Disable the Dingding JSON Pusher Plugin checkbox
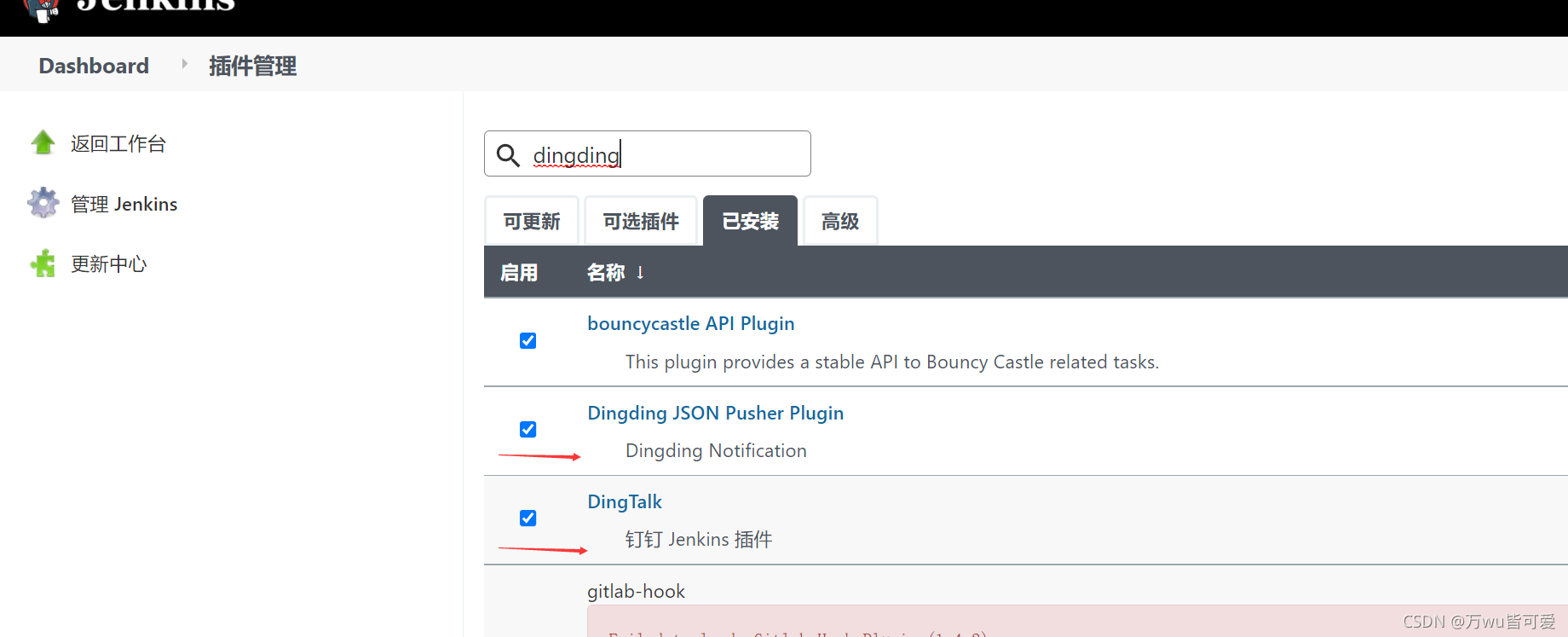 (x=527, y=429)
